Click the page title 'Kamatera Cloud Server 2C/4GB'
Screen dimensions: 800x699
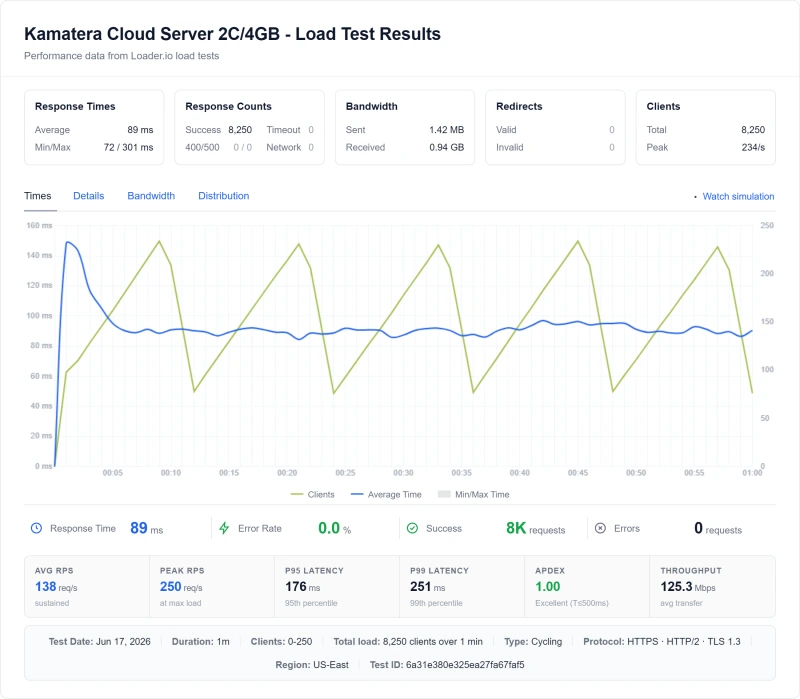pos(152,34)
